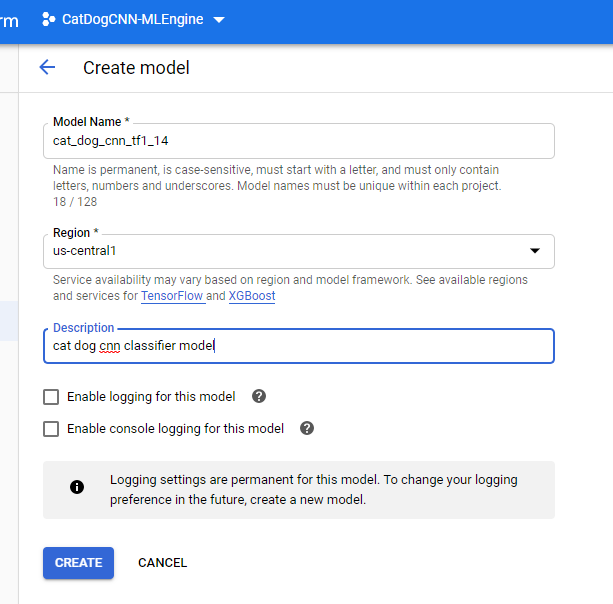The width and height of the screenshot is (613, 604).
Task: Tick Enable console logging for this model
Action: [51, 429]
